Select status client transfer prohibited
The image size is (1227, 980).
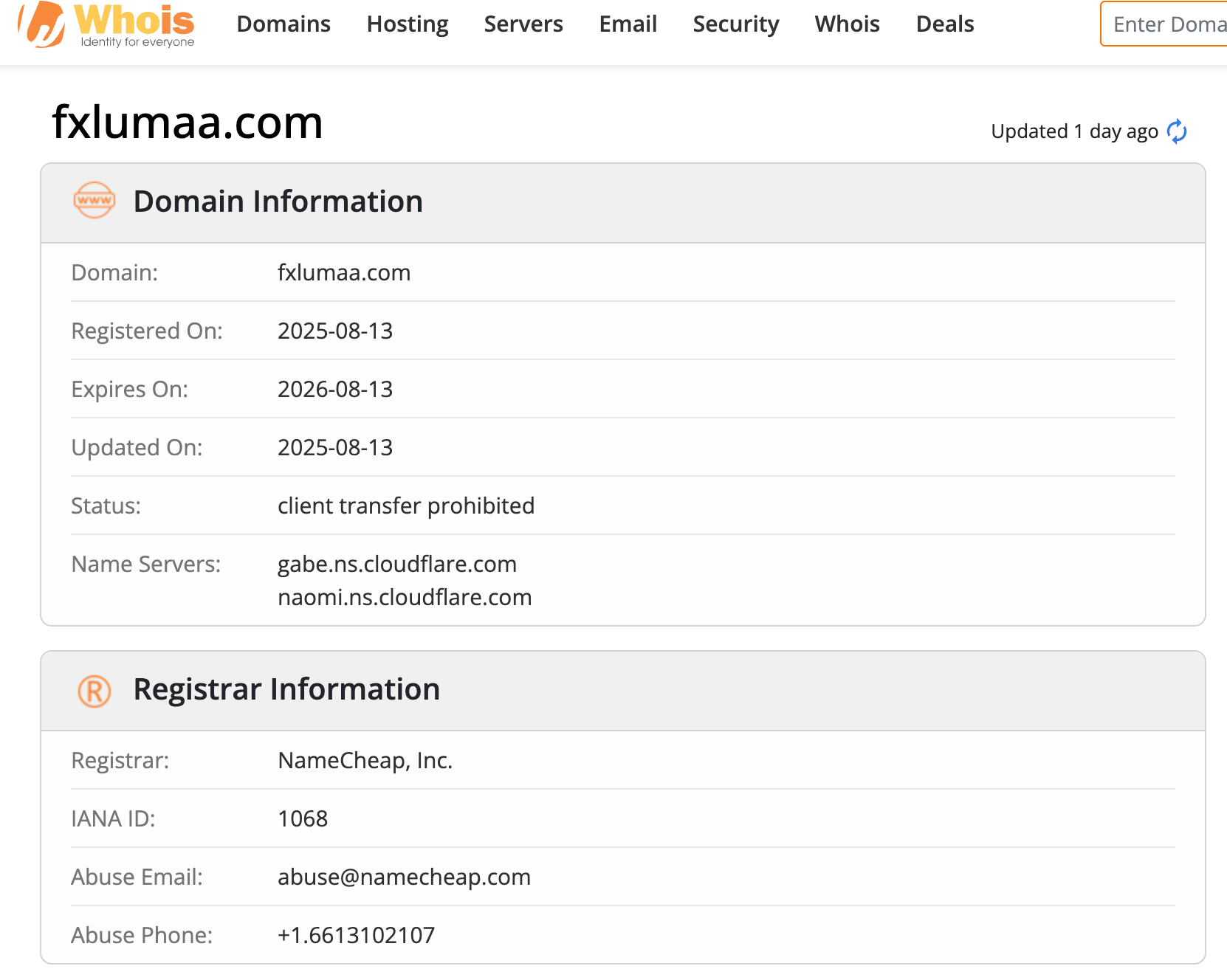406,506
